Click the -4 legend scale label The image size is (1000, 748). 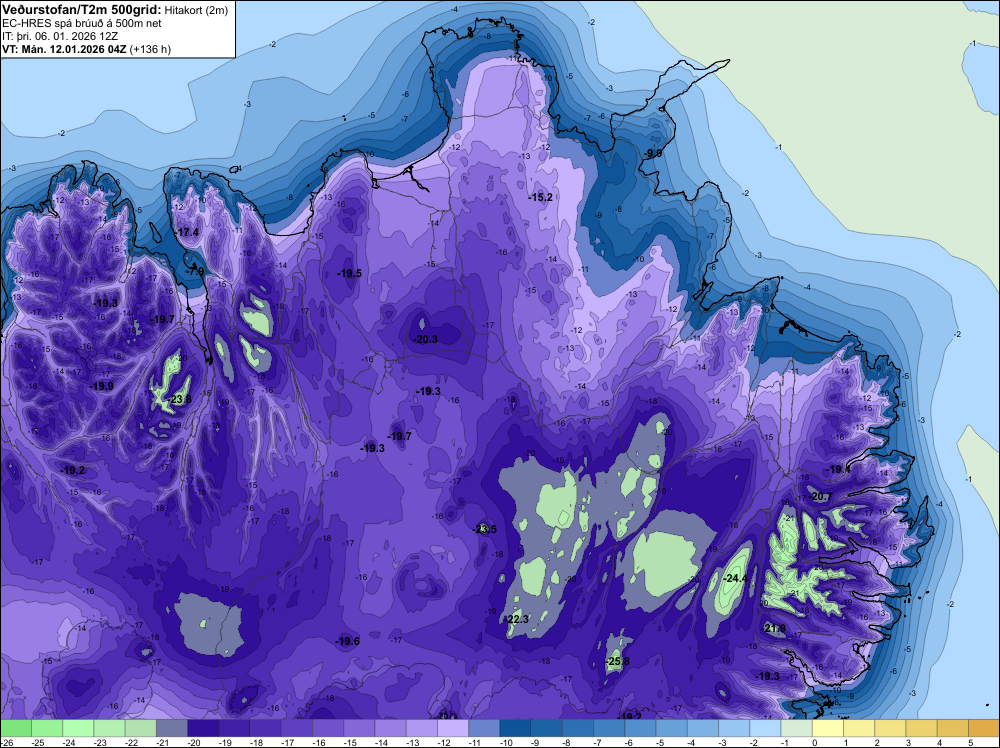pyautogui.click(x=693, y=742)
